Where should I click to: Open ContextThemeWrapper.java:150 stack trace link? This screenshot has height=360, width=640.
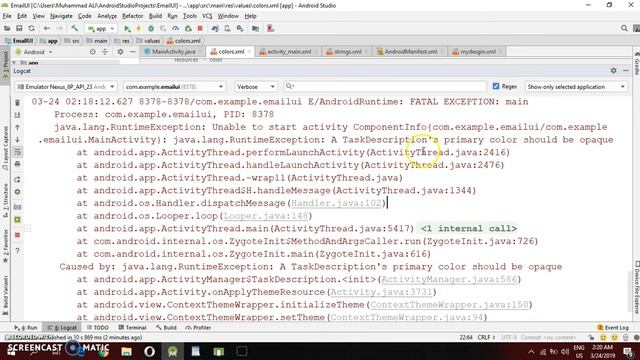tap(449, 305)
